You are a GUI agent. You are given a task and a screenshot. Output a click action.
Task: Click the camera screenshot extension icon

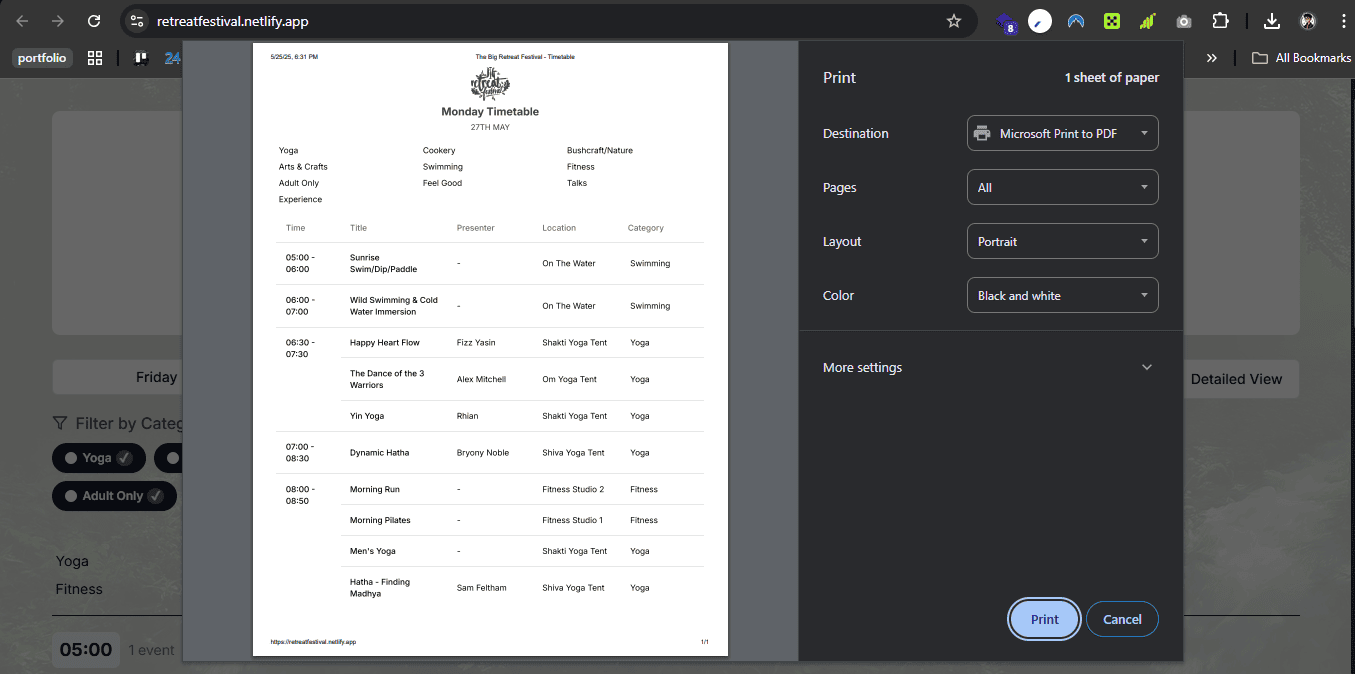coord(1184,21)
